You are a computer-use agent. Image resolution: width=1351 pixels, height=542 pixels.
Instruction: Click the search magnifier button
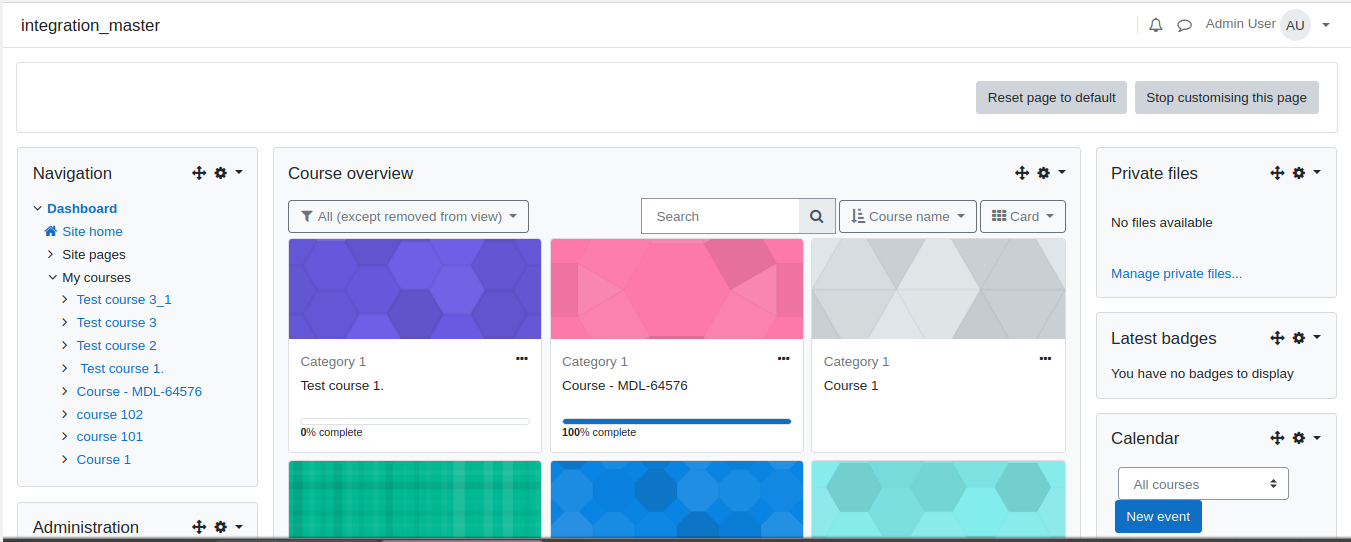point(817,216)
